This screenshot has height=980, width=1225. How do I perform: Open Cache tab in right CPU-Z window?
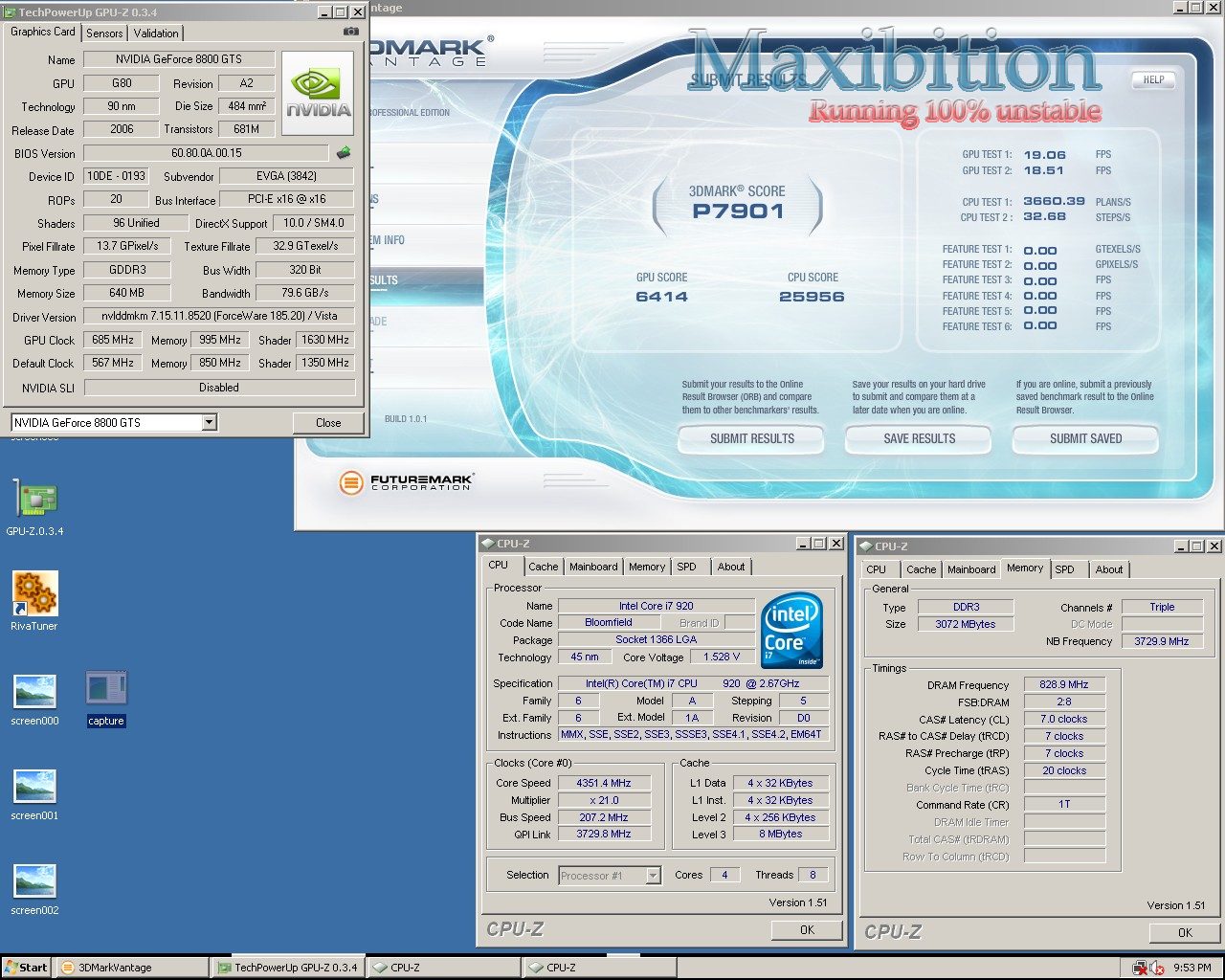pyautogui.click(x=921, y=569)
